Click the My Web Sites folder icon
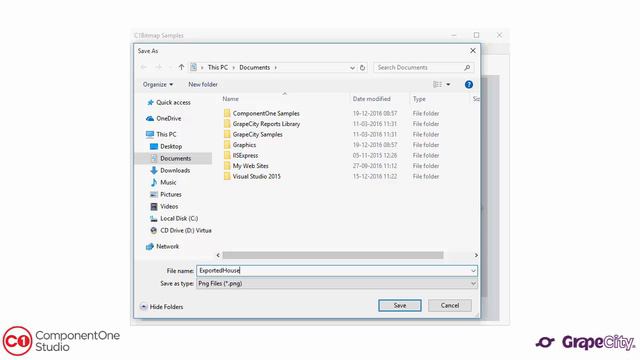This screenshot has width=640, height=360. click(227, 166)
